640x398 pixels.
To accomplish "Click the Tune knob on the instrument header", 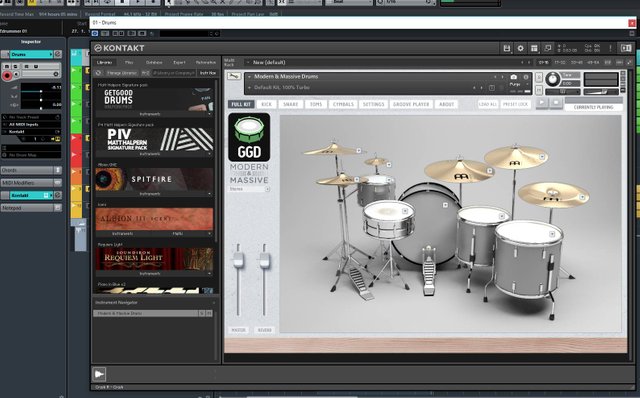I will [553, 79].
